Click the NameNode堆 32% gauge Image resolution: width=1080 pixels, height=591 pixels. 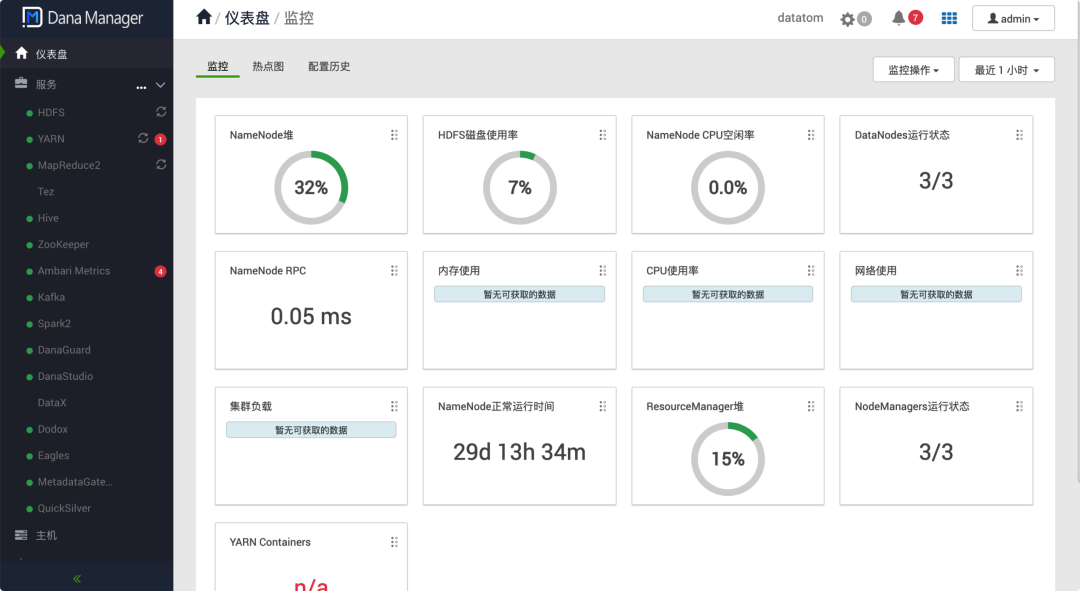[311, 187]
